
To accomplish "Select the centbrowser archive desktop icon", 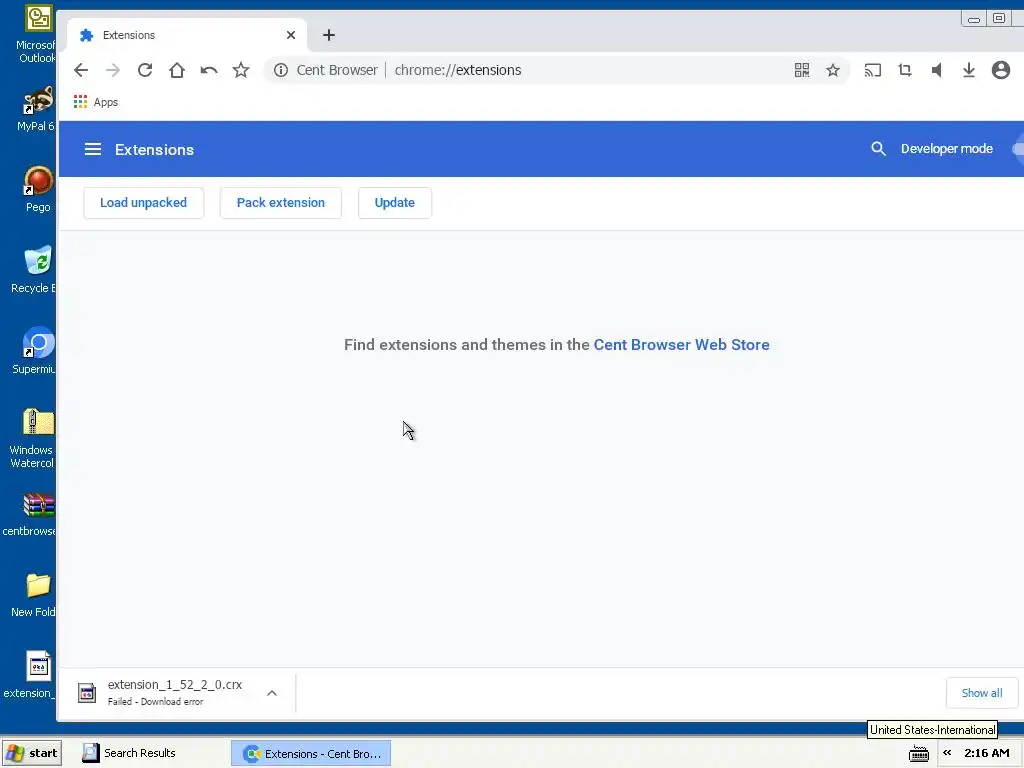I will pos(31,515).
